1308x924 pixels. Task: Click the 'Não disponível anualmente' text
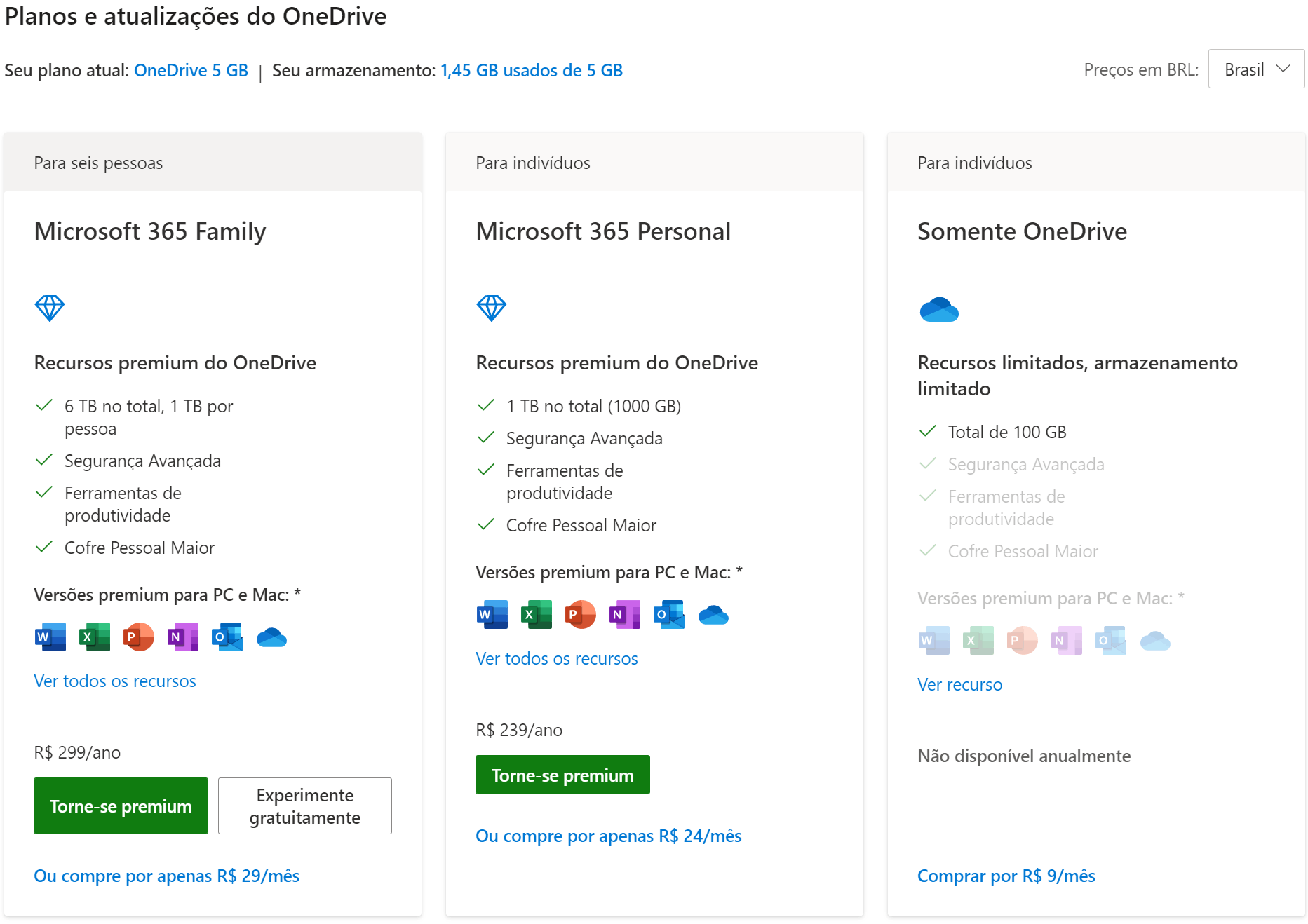pyautogui.click(x=1024, y=756)
